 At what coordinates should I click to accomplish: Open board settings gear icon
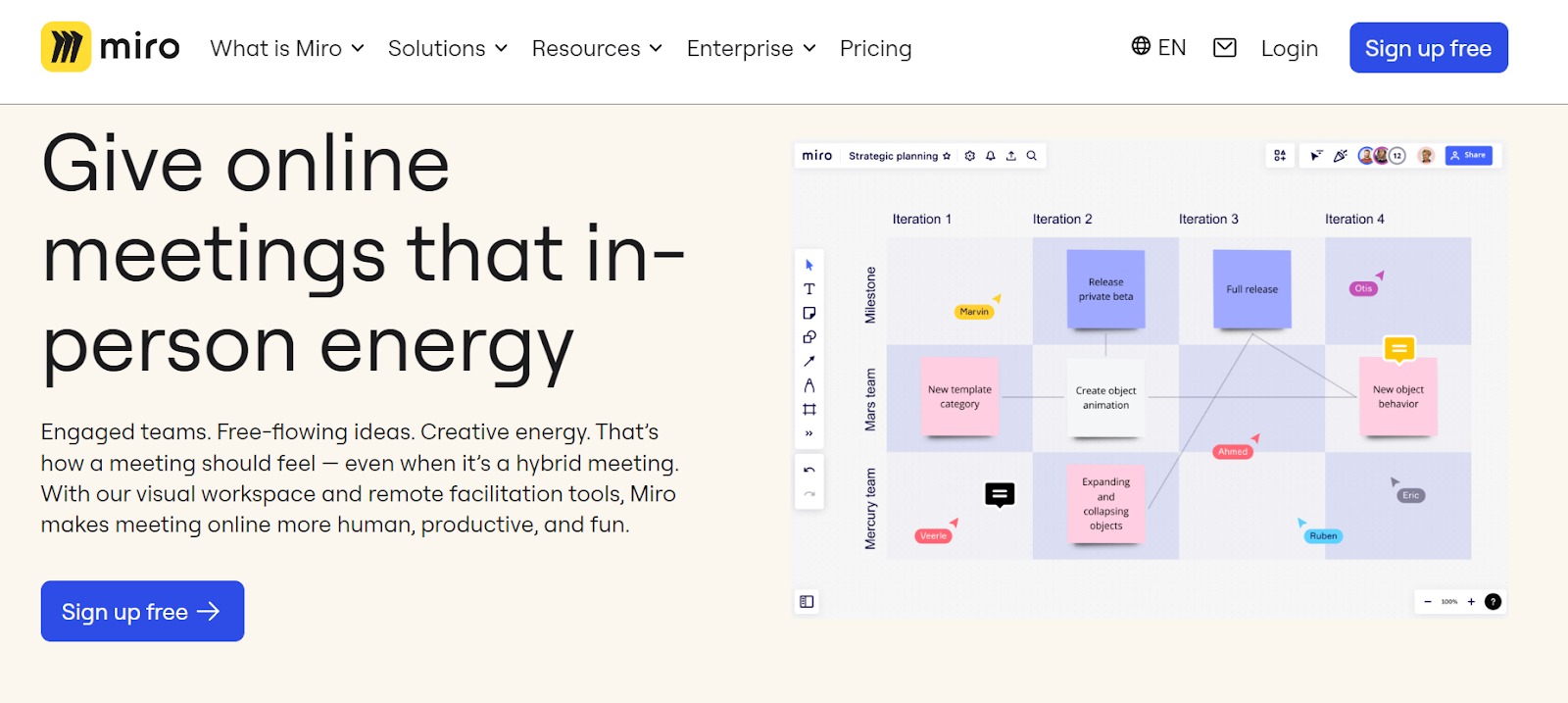[970, 156]
